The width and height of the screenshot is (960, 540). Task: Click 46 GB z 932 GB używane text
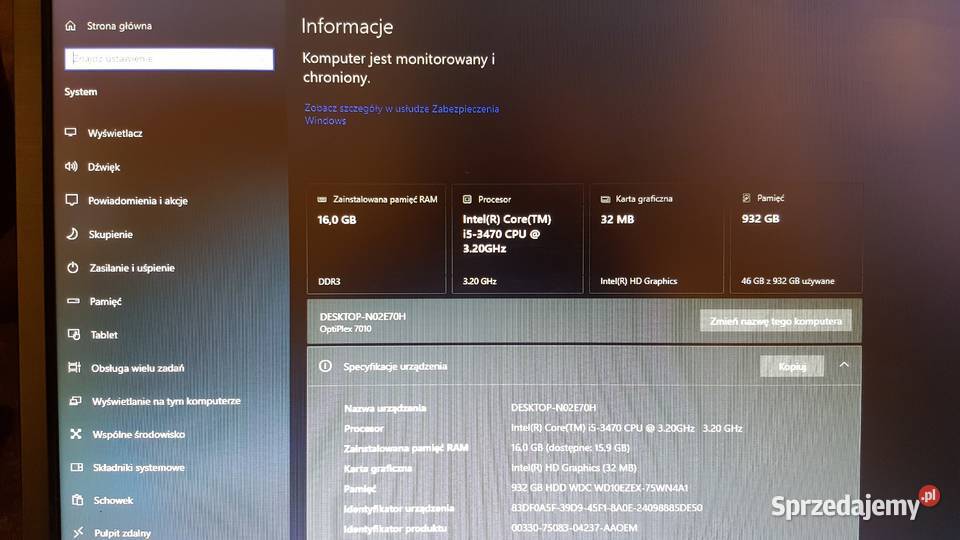pos(787,281)
